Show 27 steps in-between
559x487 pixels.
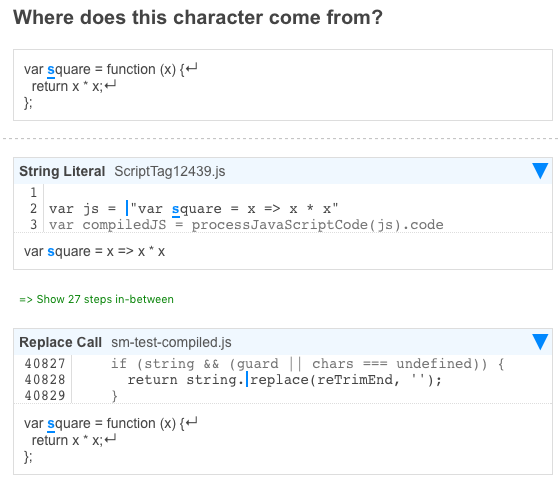pyautogui.click(x=96, y=299)
